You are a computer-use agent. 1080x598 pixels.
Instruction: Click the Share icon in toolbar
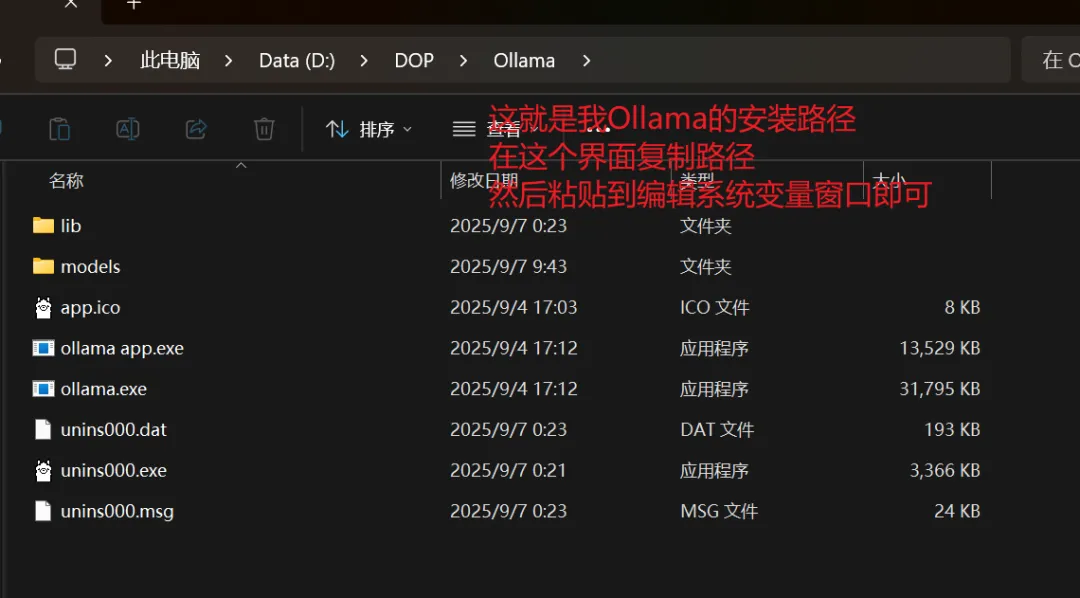pos(196,129)
